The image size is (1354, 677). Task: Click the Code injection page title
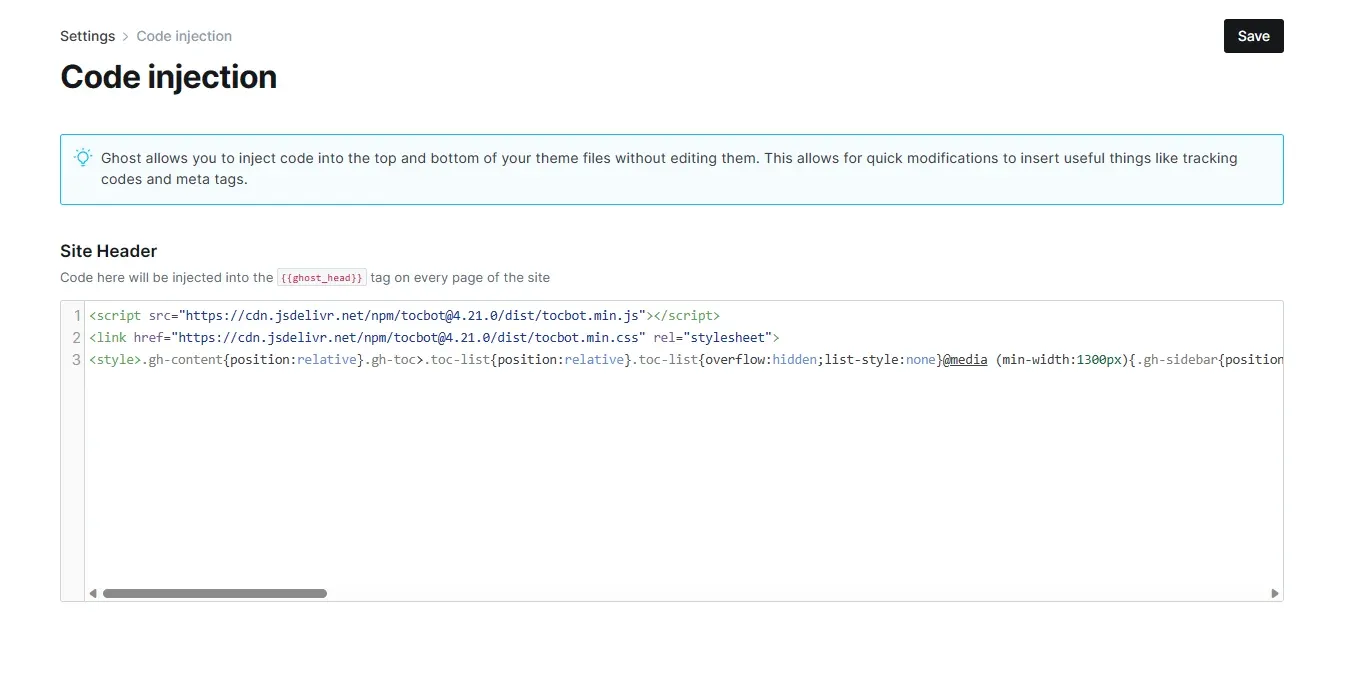168,77
